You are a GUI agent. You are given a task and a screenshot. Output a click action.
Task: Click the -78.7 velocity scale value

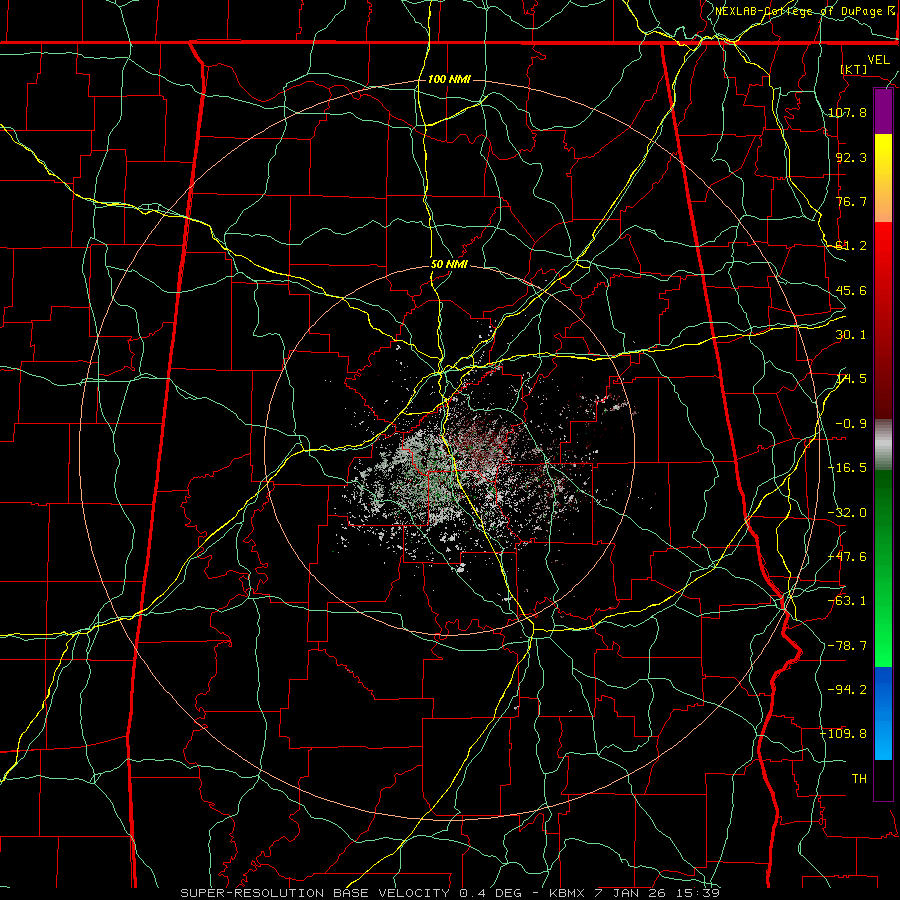848,646
